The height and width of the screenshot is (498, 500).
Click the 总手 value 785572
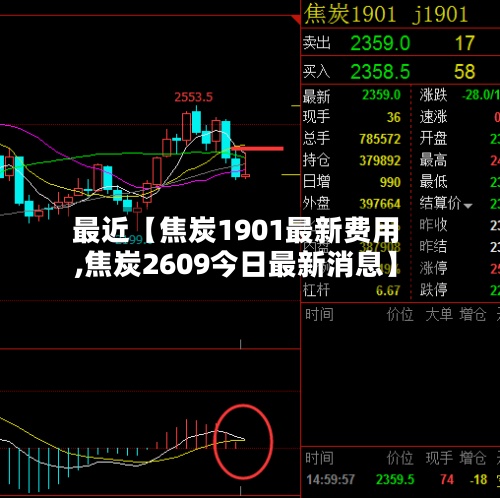pos(380,139)
